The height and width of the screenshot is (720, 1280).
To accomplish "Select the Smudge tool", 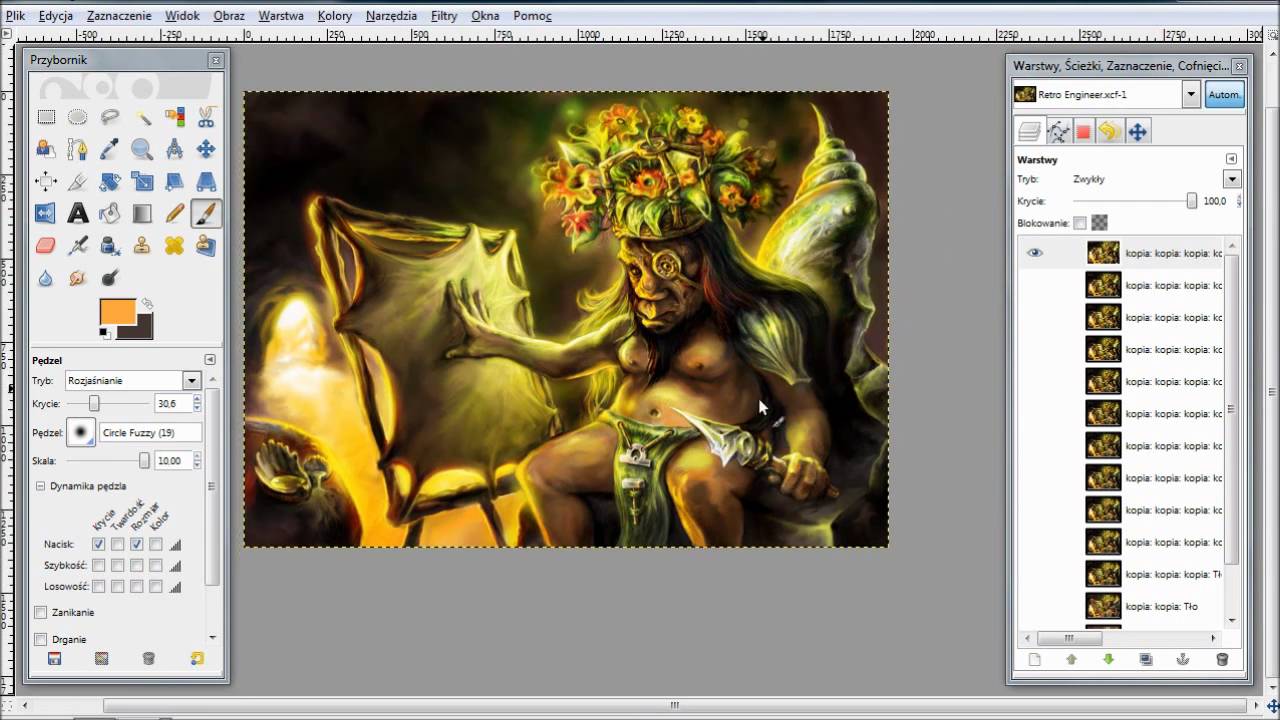I will coord(78,277).
